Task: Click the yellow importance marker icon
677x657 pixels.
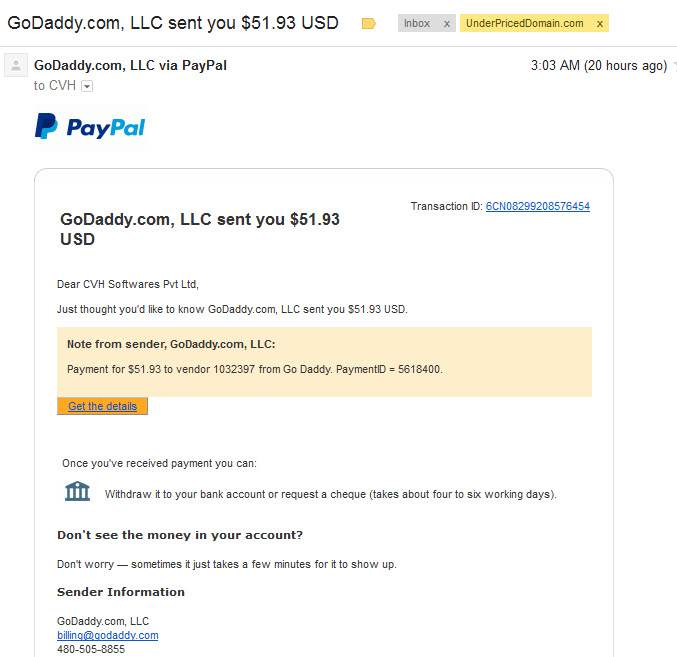Action: point(368,23)
